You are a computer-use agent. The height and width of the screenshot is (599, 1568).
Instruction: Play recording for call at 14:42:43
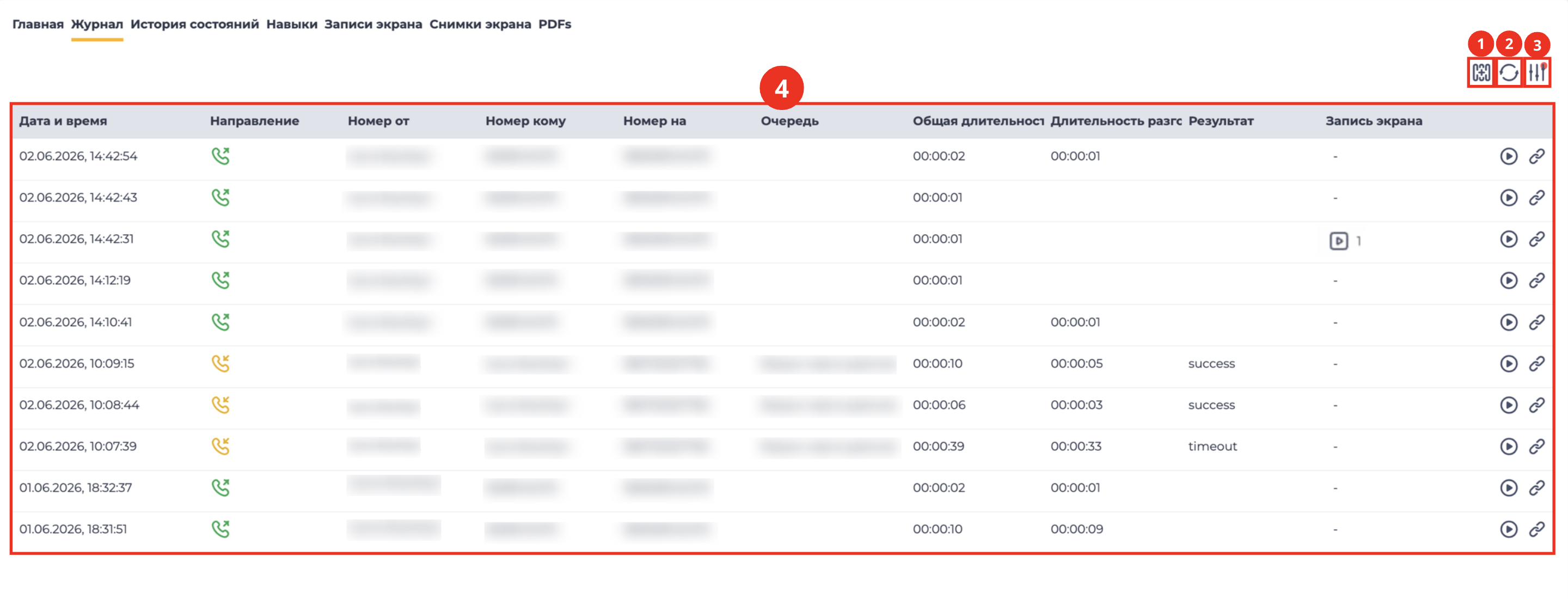coord(1508,198)
